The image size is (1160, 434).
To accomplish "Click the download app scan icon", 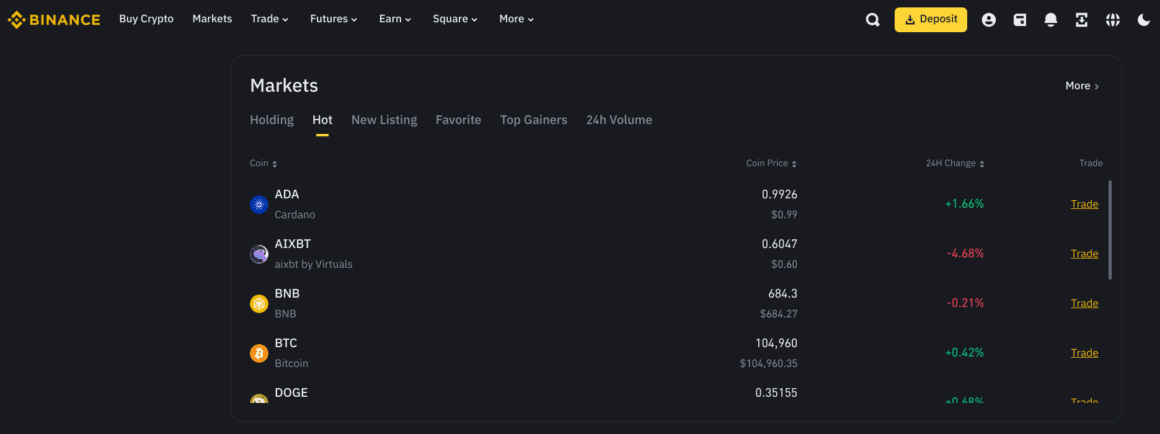I will [1082, 20].
